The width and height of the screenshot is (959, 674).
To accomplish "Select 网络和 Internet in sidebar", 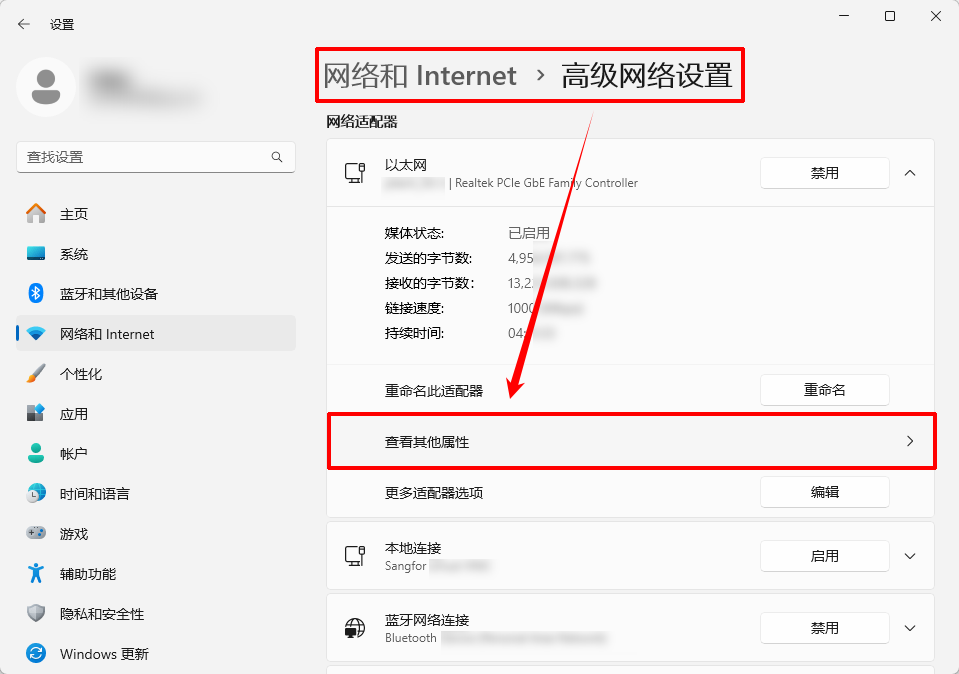I will point(156,334).
